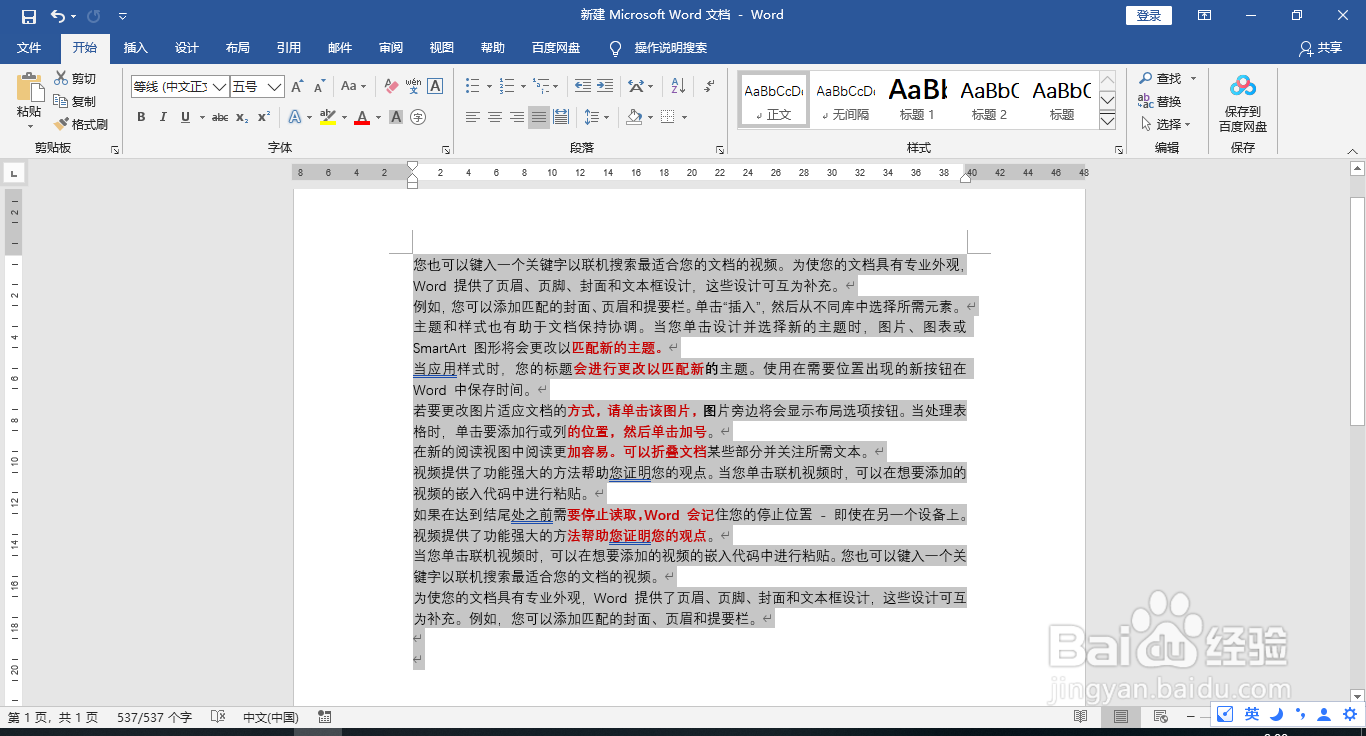Open the 文件 File menu
1366x736 pixels.
click(29, 48)
